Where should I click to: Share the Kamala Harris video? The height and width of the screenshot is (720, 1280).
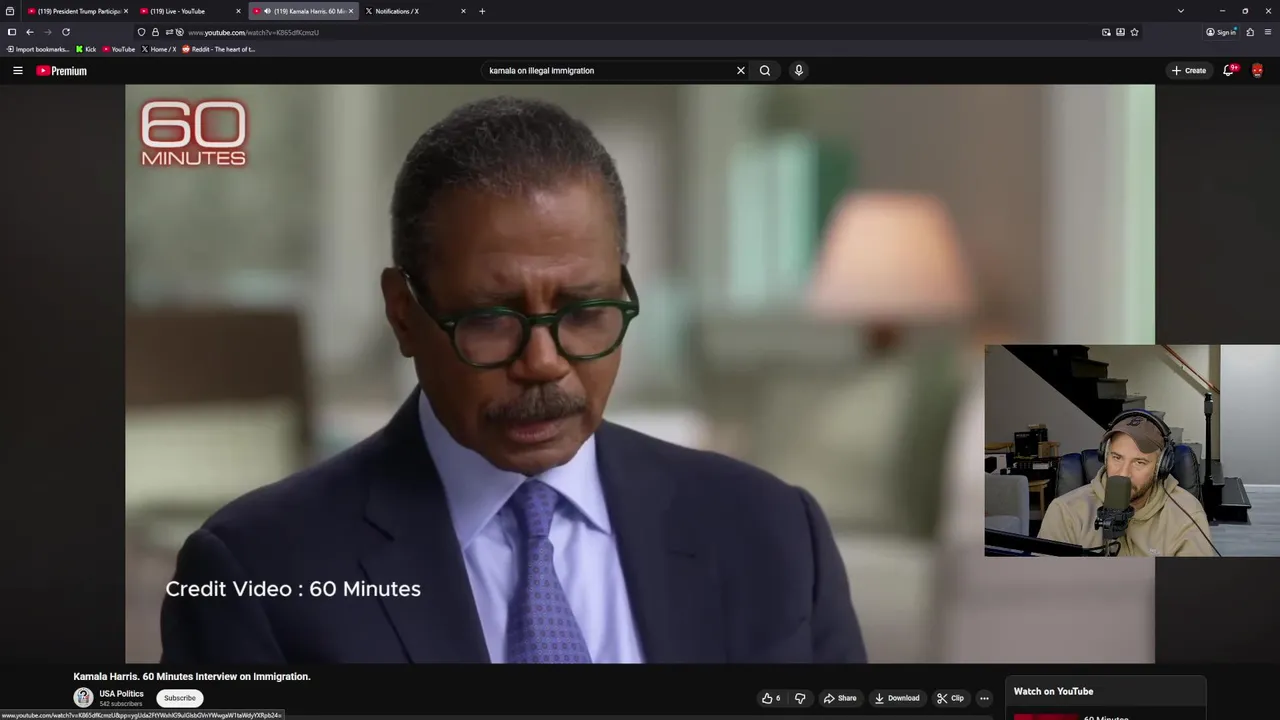840,698
